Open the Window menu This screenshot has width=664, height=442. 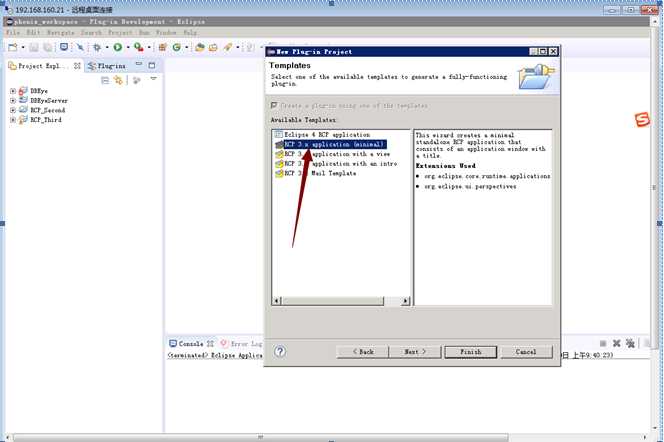[166, 33]
